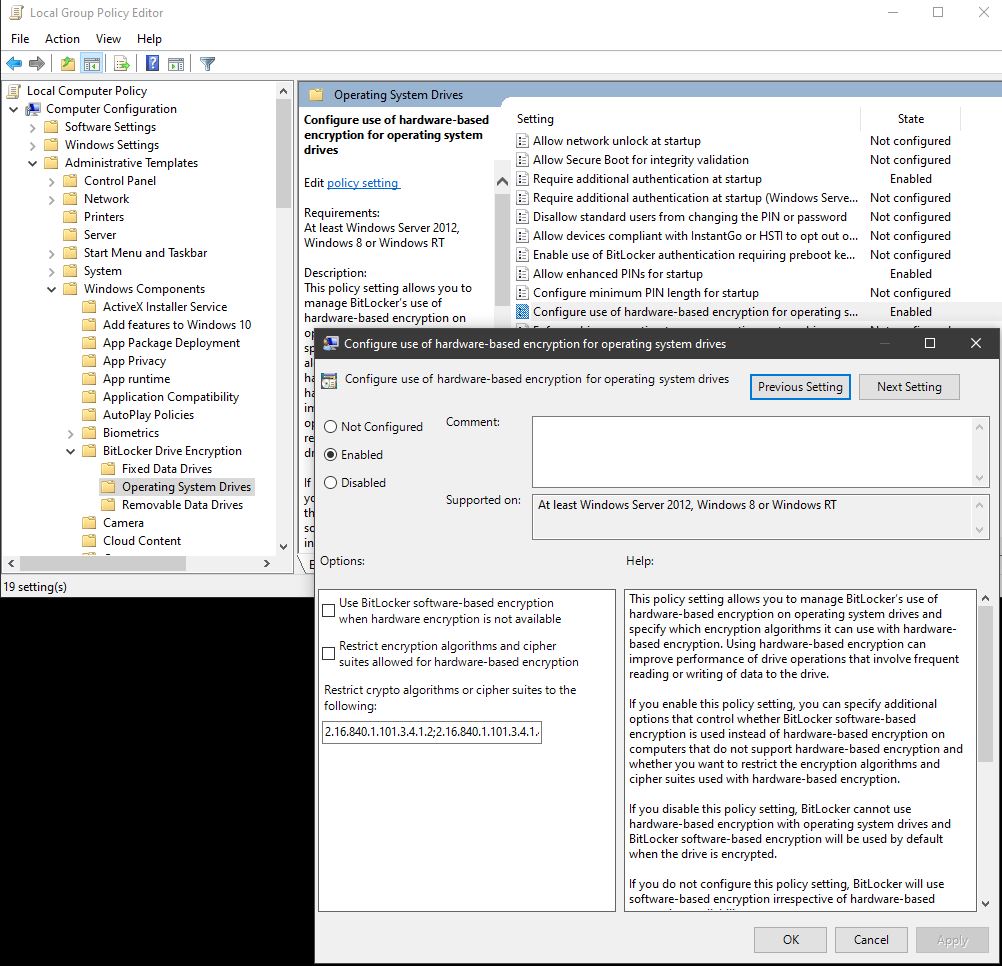Click Cancel in the policy dialog
Image resolution: width=1002 pixels, height=966 pixels.
coord(871,940)
